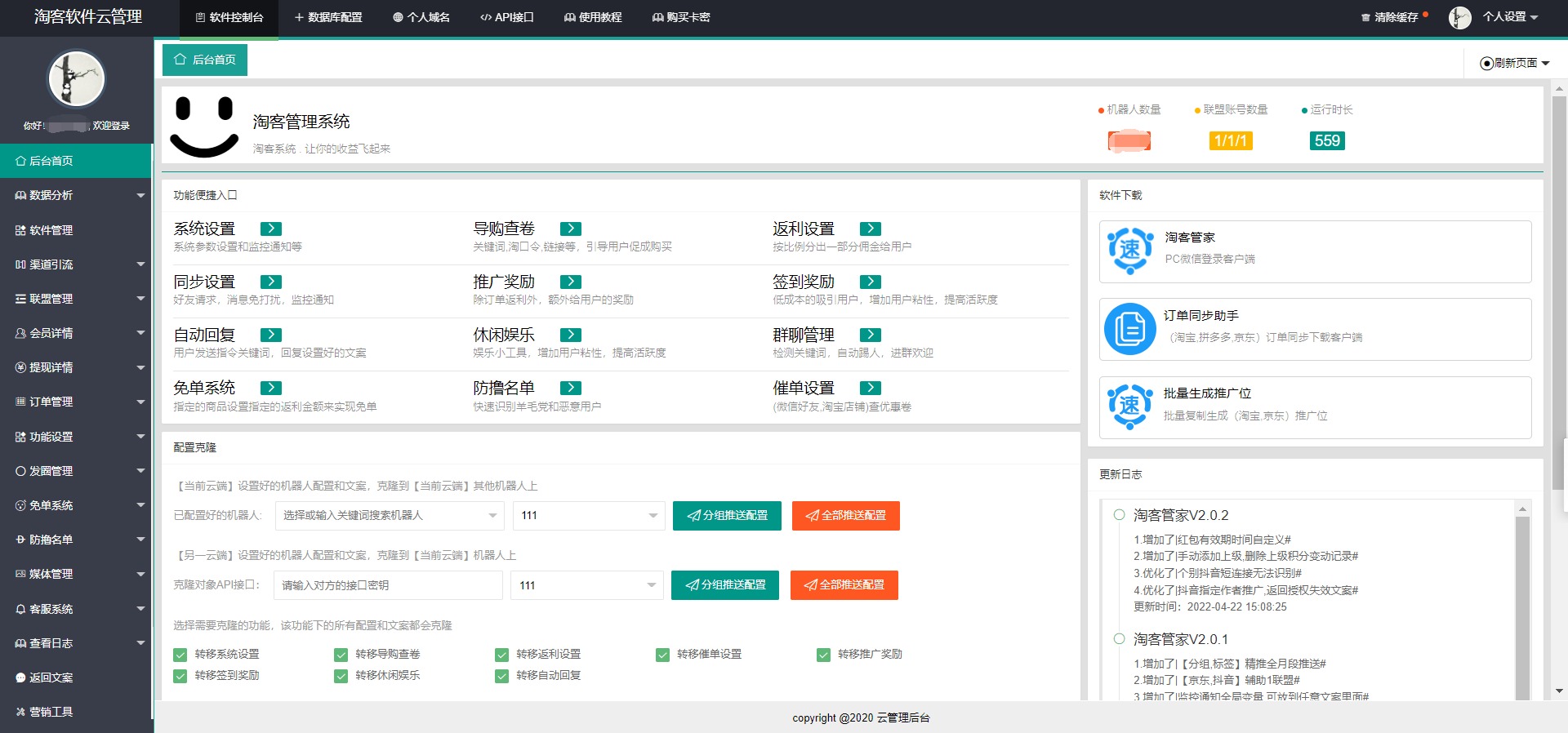
Task: Click the 订单同步助手 document icon
Action: coord(1129,329)
